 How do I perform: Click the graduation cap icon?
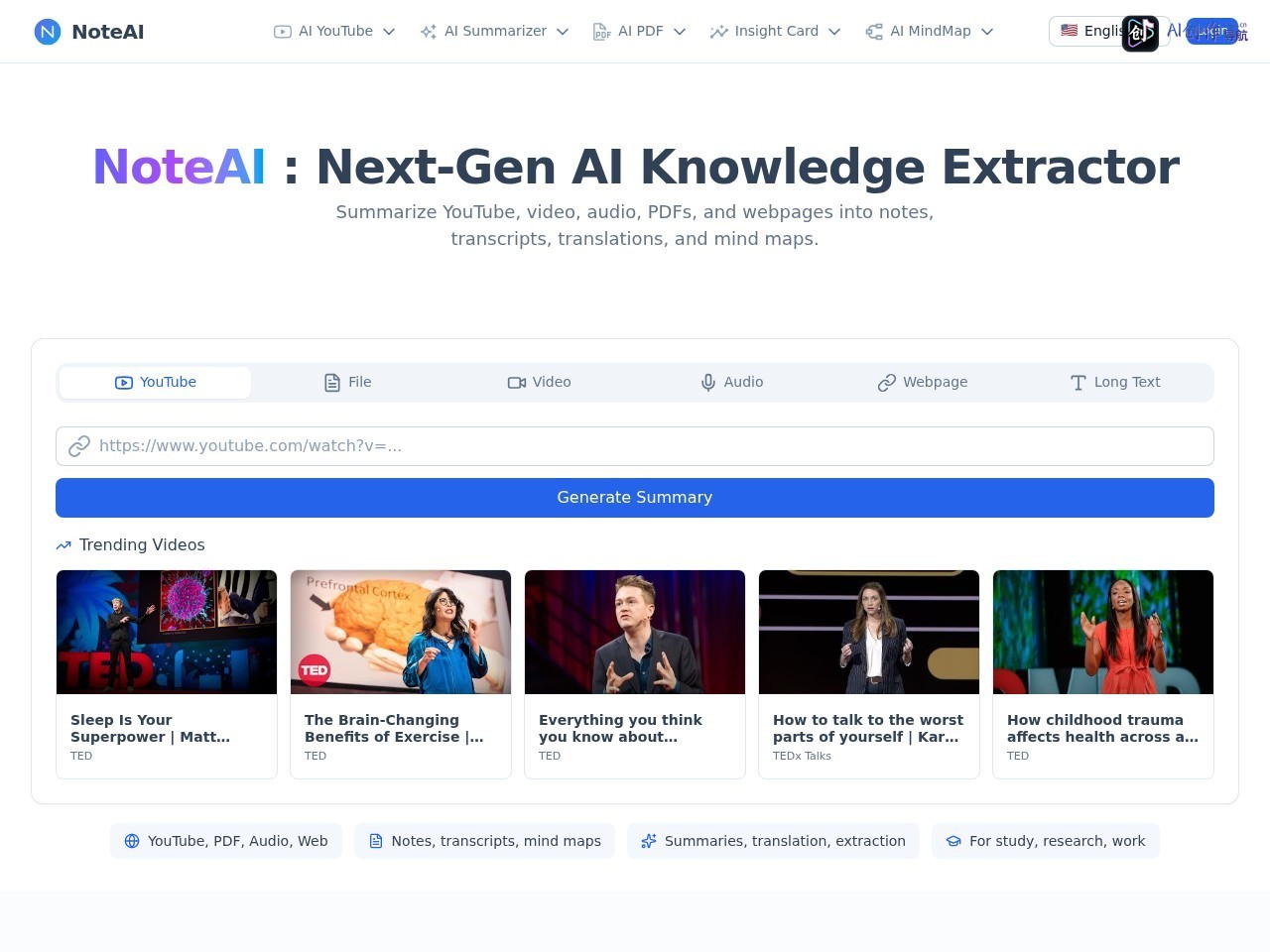point(953,841)
